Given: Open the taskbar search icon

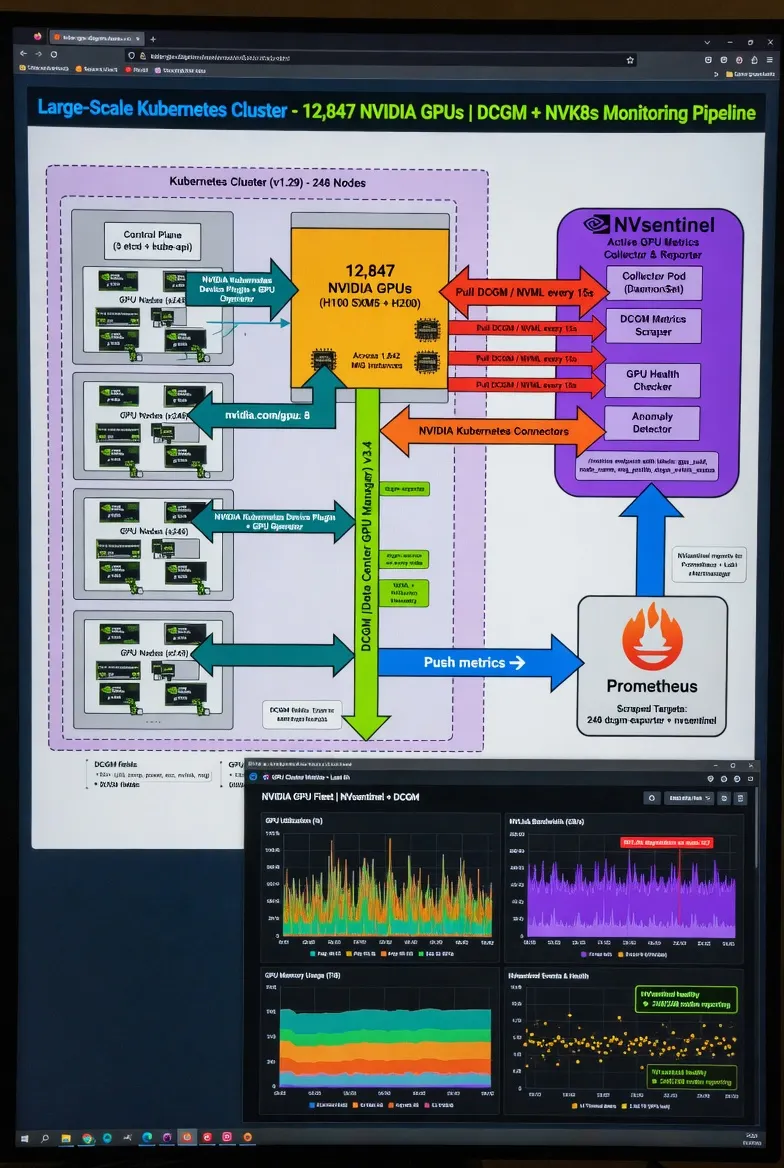Looking at the screenshot, I should 45,1139.
